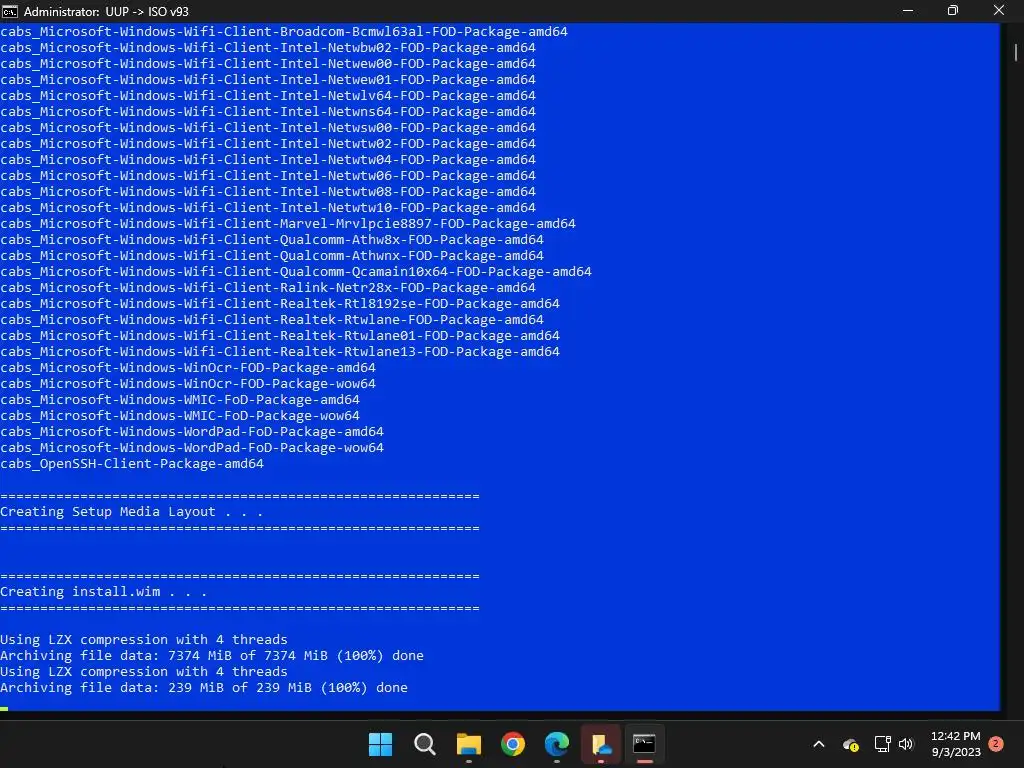
Task: Open network status tray icon
Action: tap(882, 744)
